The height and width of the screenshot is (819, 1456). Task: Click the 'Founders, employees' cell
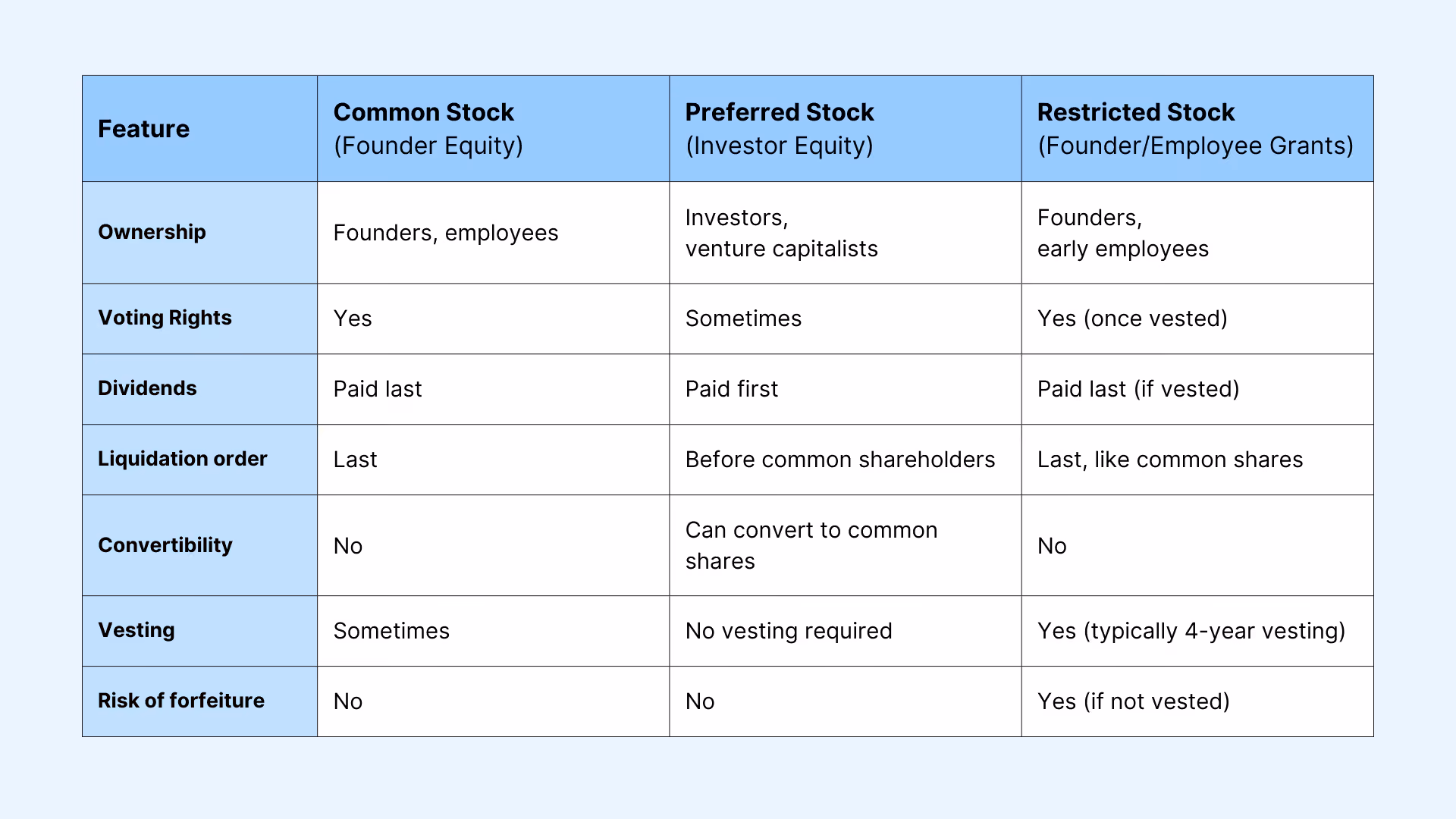[x=493, y=232]
